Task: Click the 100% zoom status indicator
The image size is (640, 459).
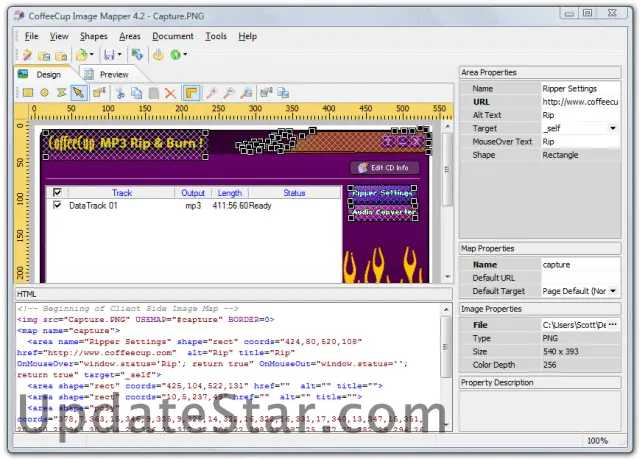Action: 597,441
